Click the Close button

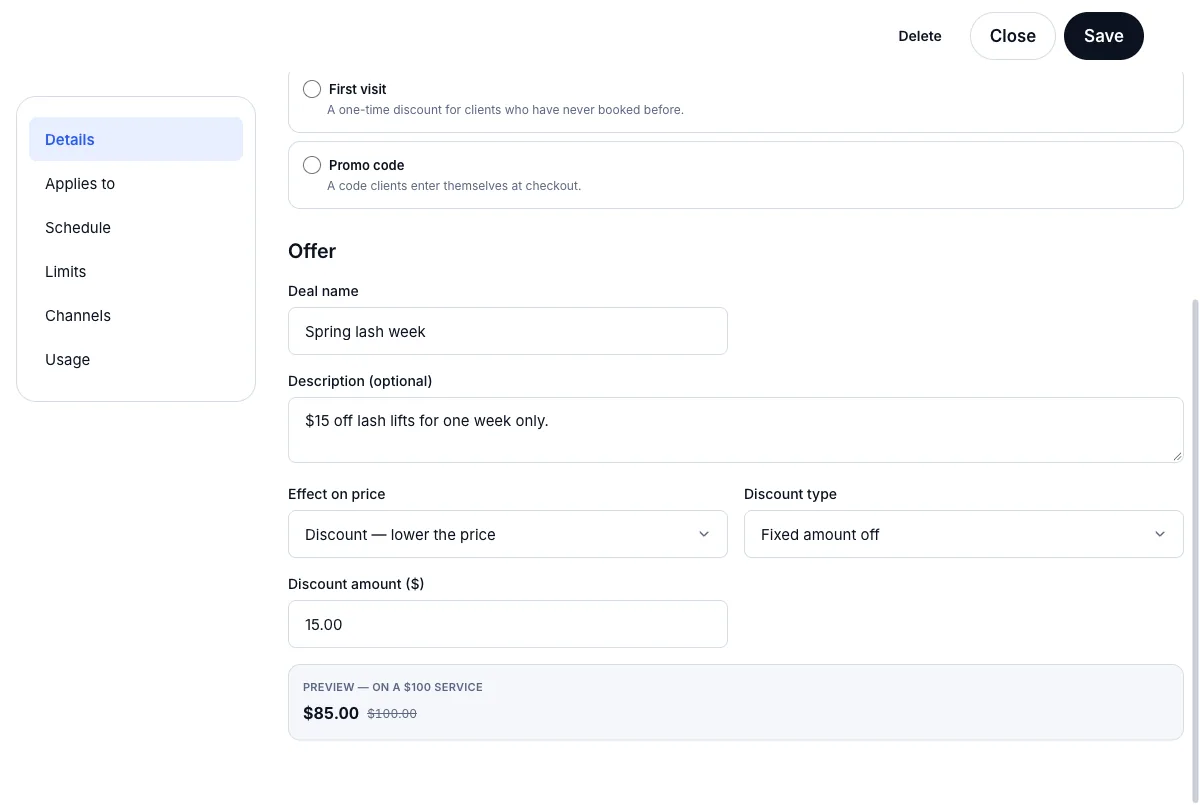[1013, 36]
